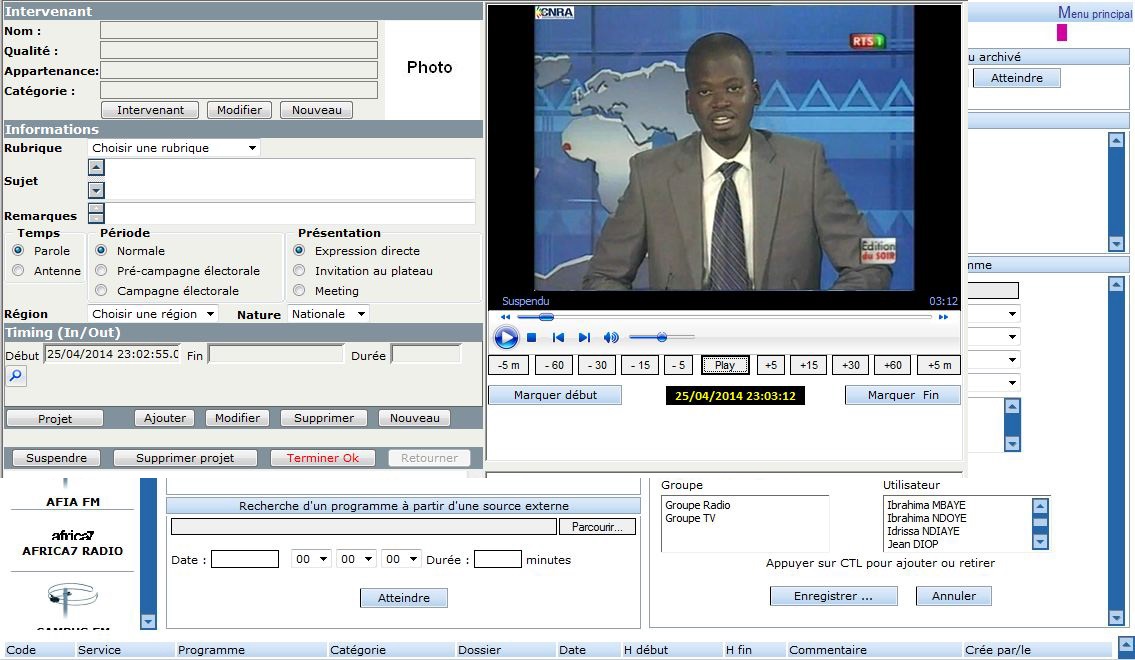
Task: Click the Terminer Ok button
Action: point(322,458)
